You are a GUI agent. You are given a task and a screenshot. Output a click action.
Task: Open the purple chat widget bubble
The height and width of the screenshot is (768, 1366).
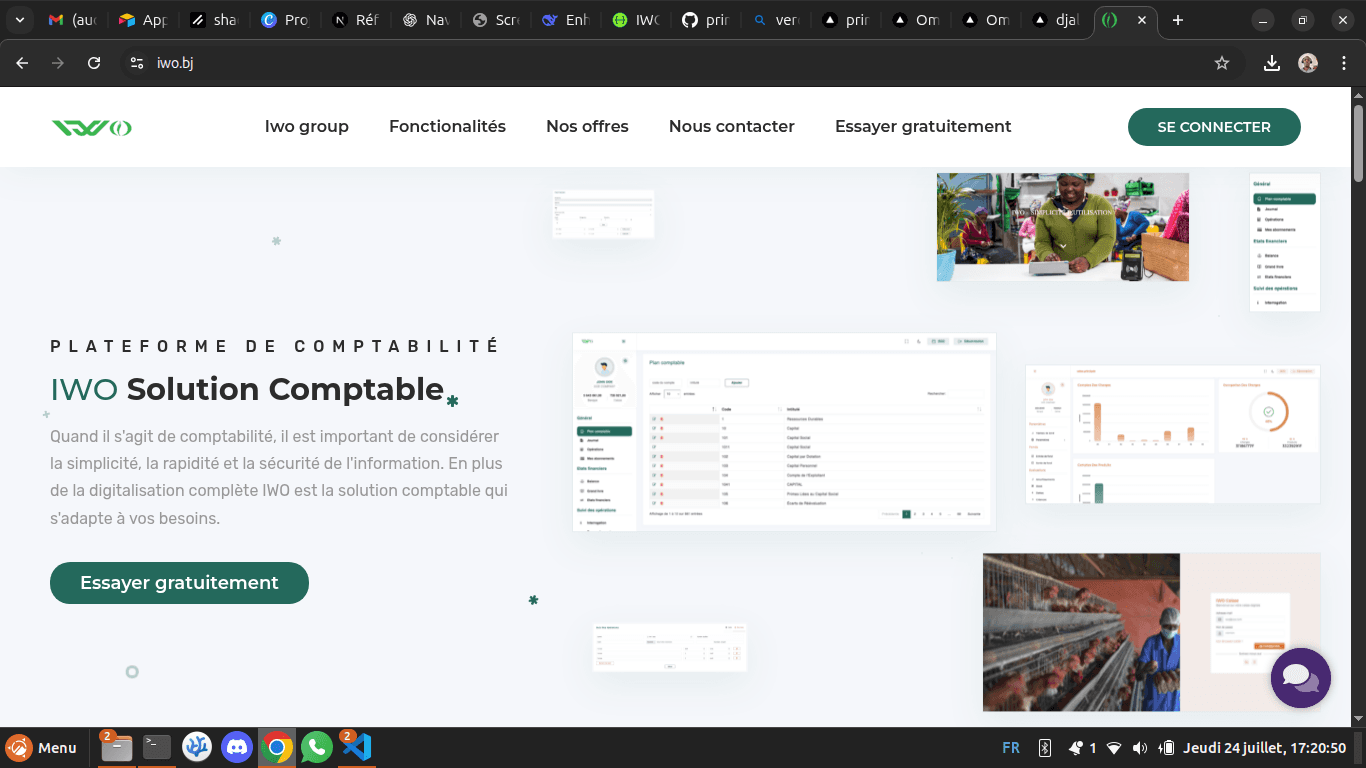click(x=1300, y=678)
